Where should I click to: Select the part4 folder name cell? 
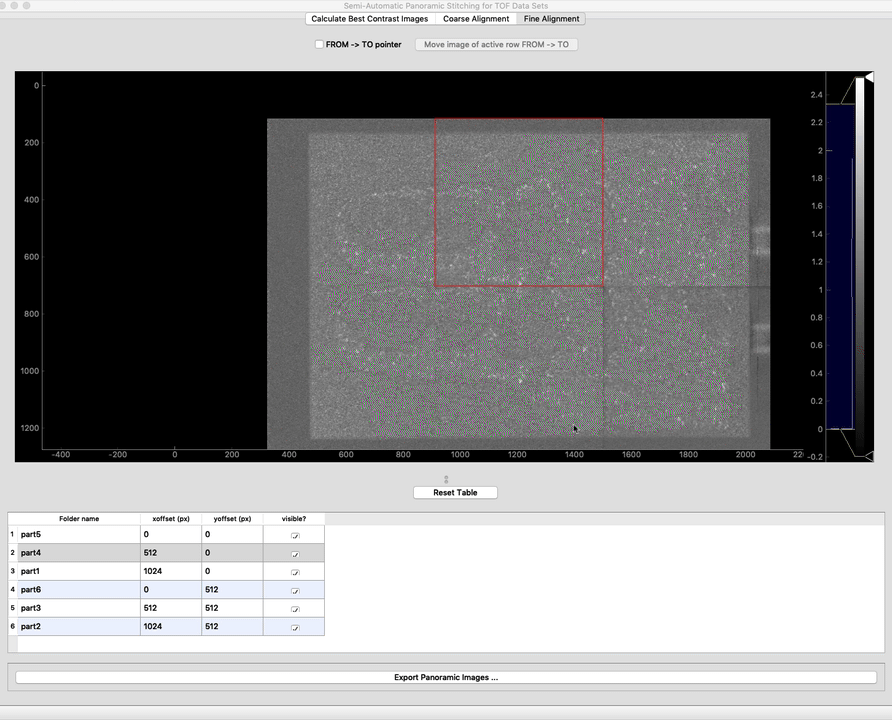click(x=78, y=553)
